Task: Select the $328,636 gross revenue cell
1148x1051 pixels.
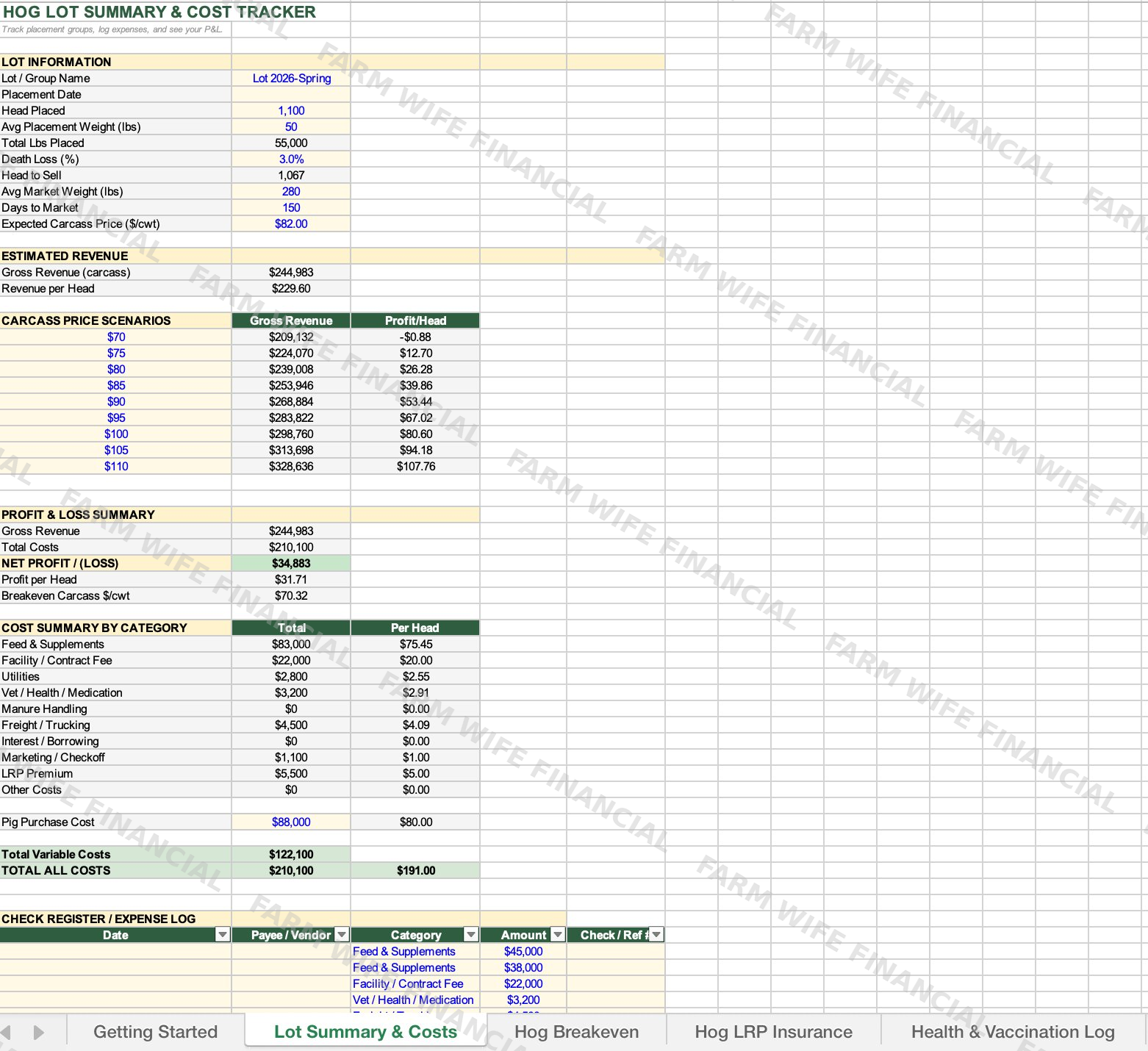Action: [291, 467]
